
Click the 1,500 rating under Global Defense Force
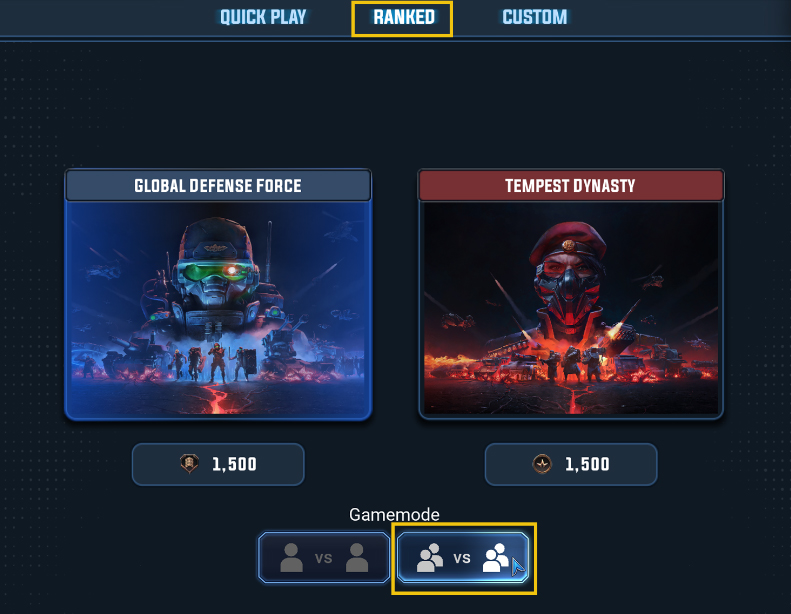click(x=234, y=464)
